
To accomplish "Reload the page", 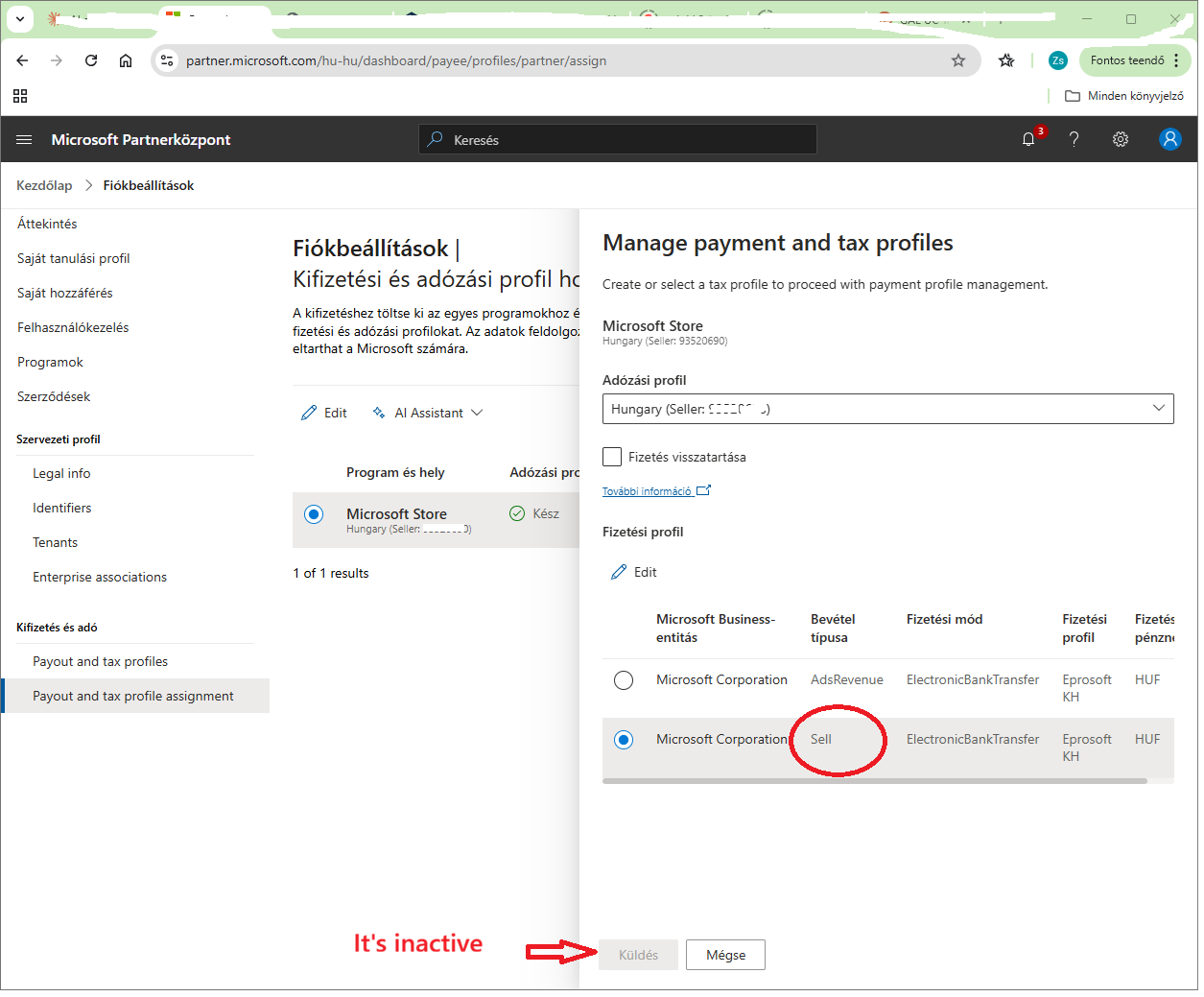I will [x=91, y=60].
